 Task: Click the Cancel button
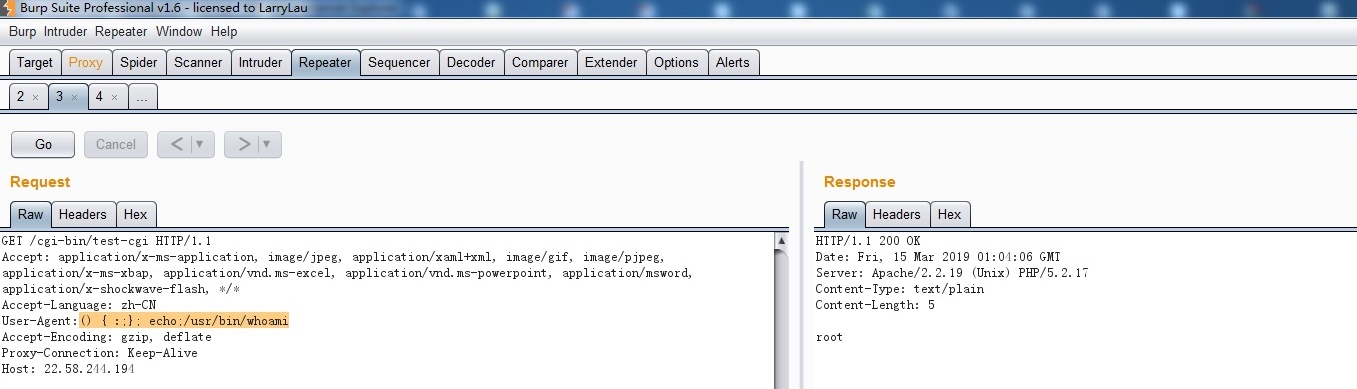click(116, 144)
